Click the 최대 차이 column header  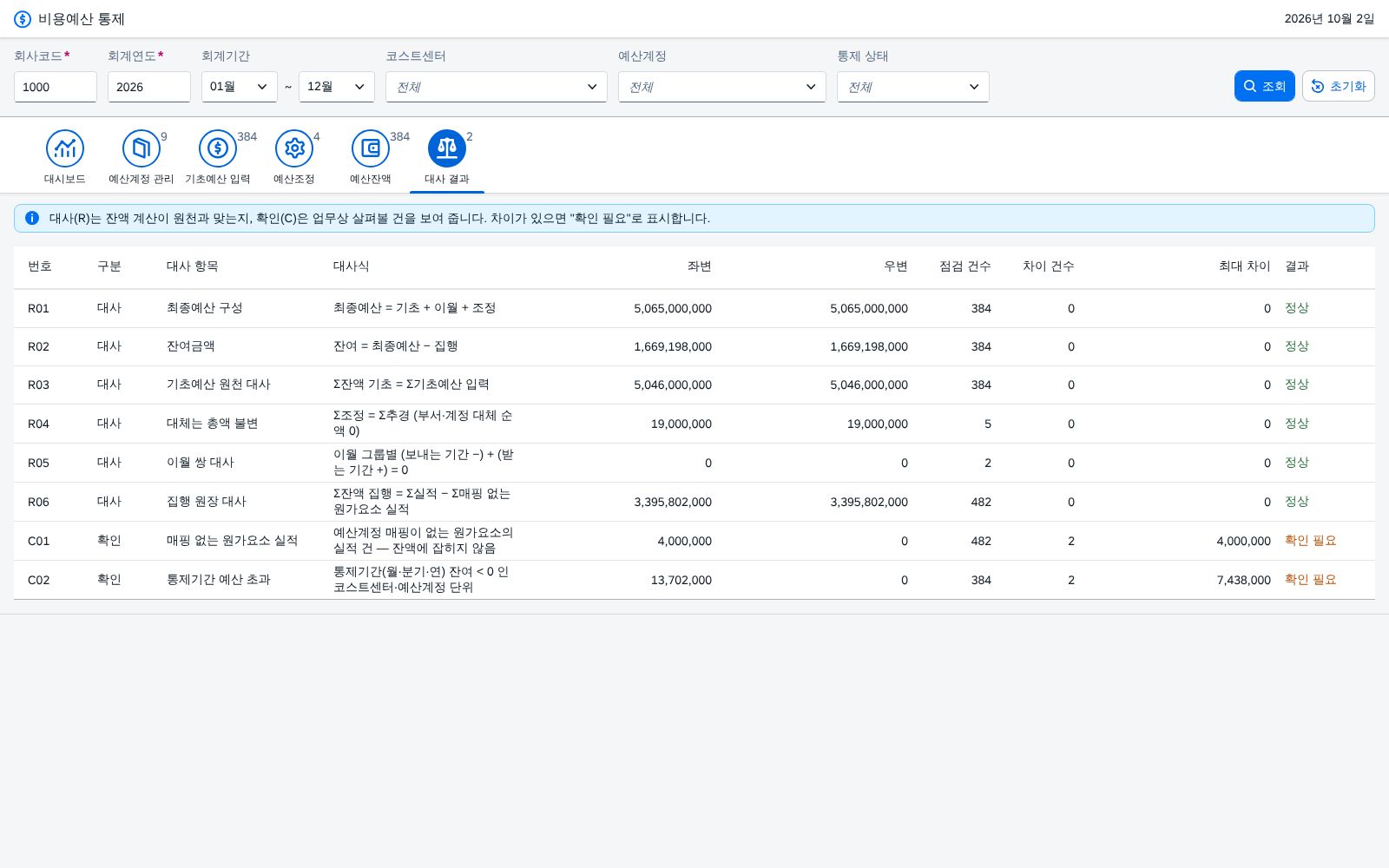[1245, 266]
